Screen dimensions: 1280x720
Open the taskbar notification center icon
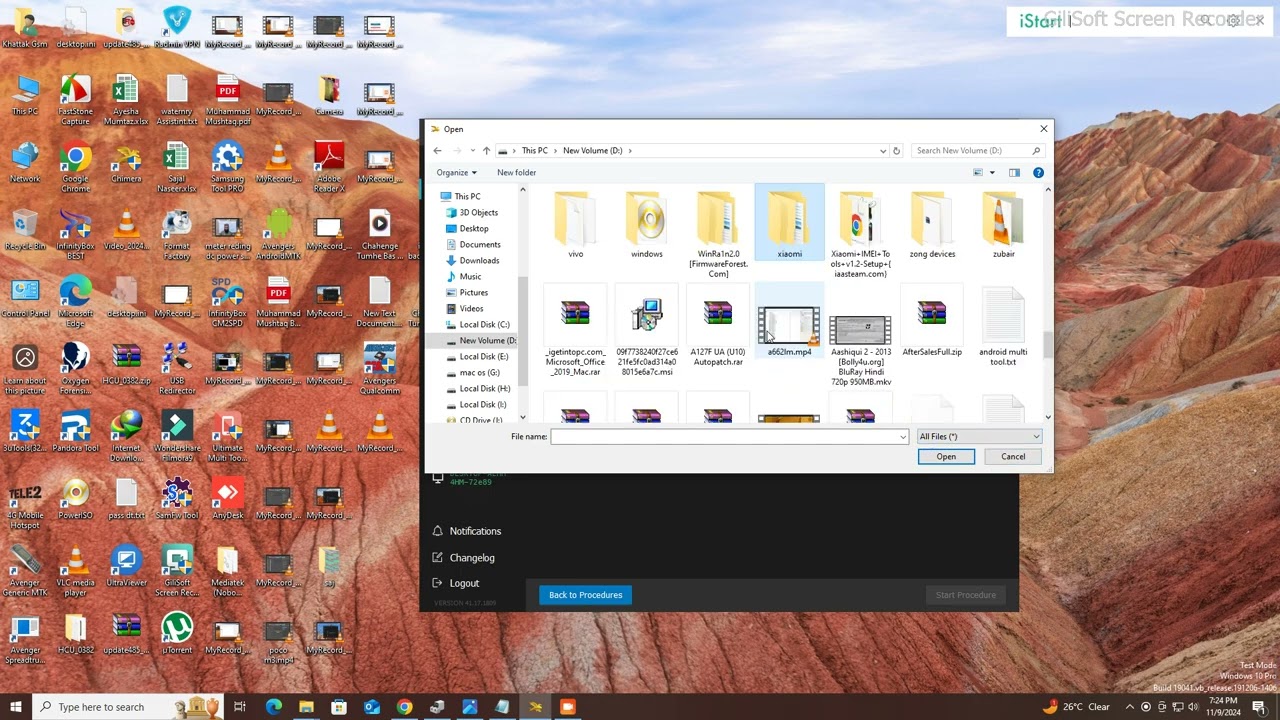coord(1259,707)
